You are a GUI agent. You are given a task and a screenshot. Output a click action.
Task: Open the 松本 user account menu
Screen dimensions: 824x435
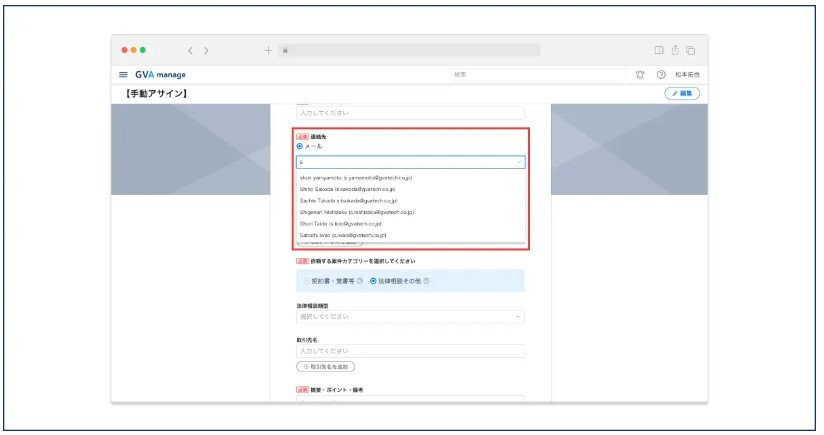pos(687,75)
